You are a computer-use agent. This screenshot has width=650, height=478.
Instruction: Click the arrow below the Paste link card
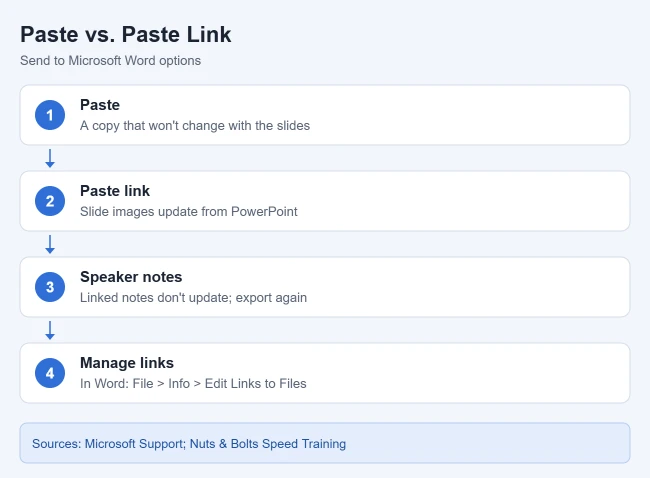click(x=50, y=244)
